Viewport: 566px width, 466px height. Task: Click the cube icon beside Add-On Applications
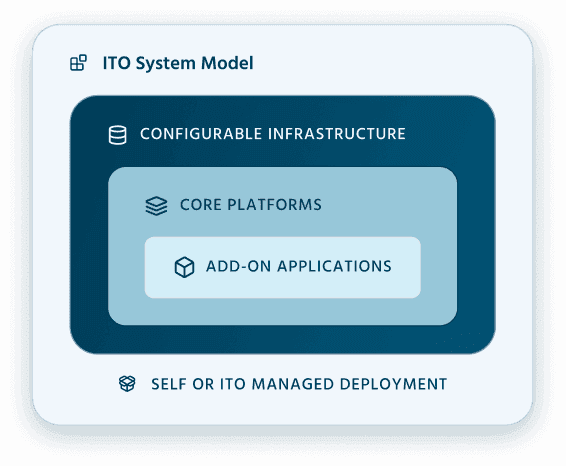(184, 267)
